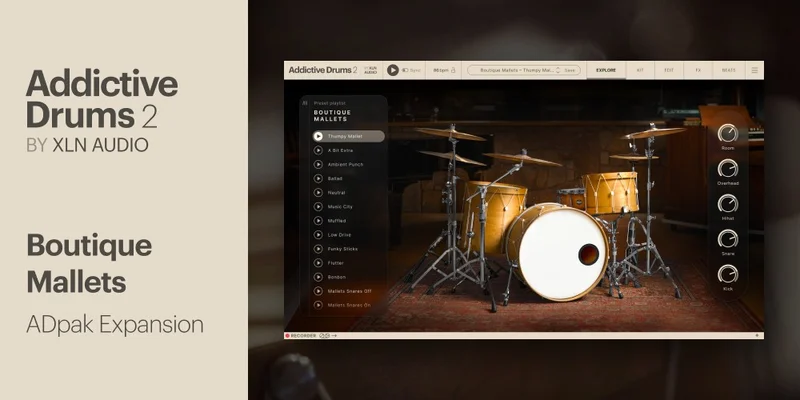The image size is (800, 400).
Task: Step presets with the up/down arrows
Action: [x=558, y=70]
